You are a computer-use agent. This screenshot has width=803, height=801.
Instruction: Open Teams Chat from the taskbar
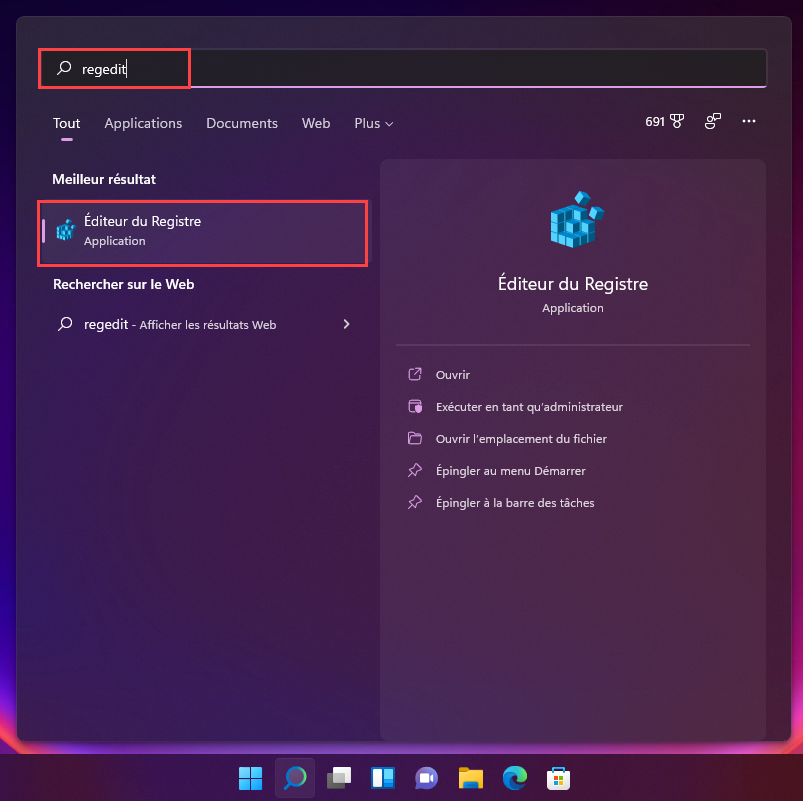point(427,778)
